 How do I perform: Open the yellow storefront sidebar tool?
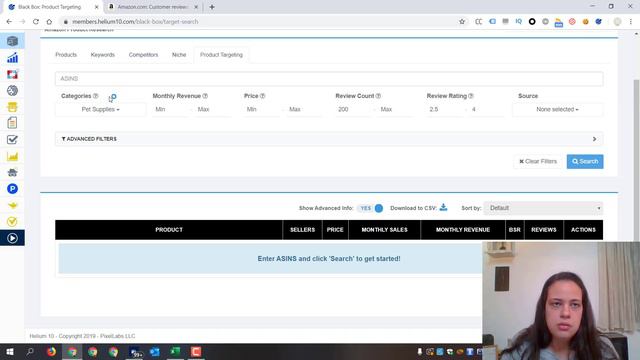coord(12,107)
